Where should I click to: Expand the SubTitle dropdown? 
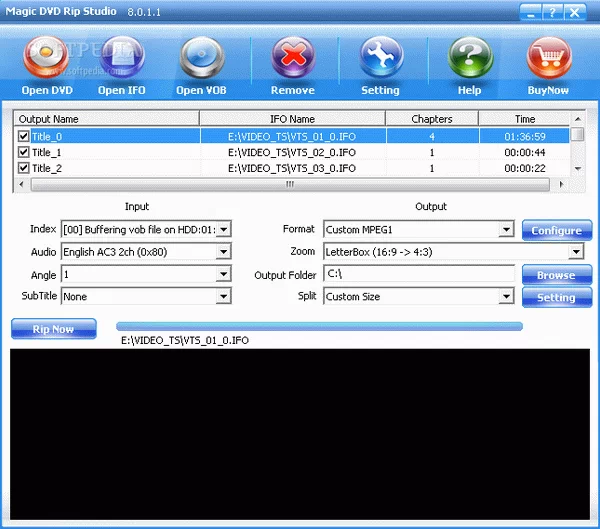click(x=224, y=296)
